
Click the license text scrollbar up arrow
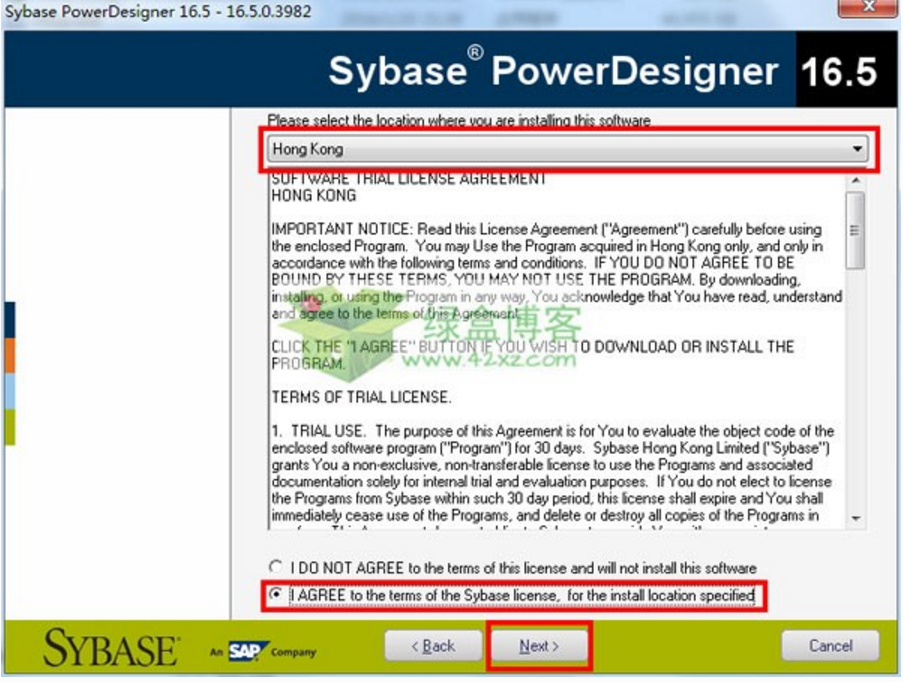click(x=856, y=181)
